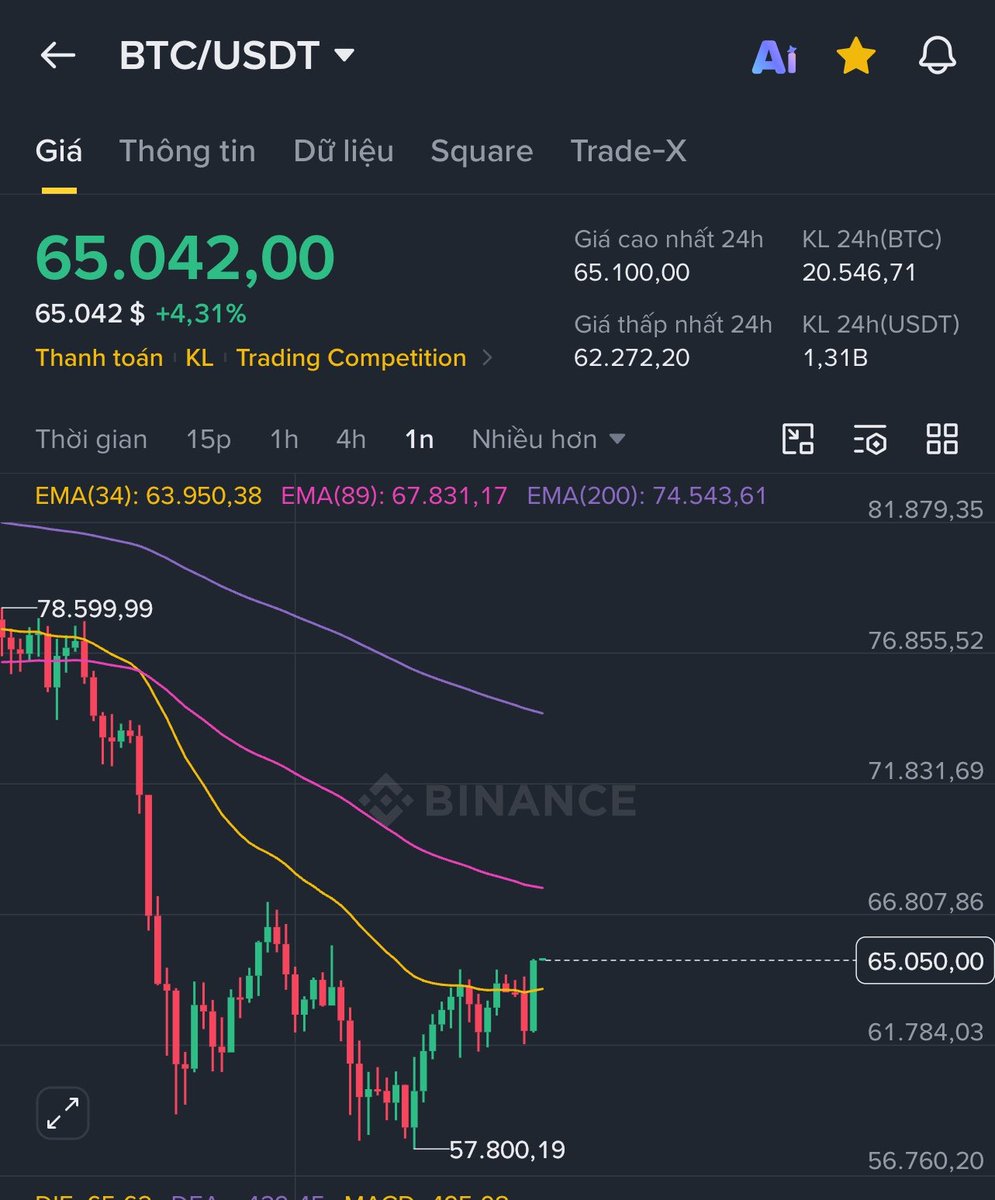The image size is (995, 1200).
Task: Select the Thời gian chart mode
Action: [x=91, y=439]
